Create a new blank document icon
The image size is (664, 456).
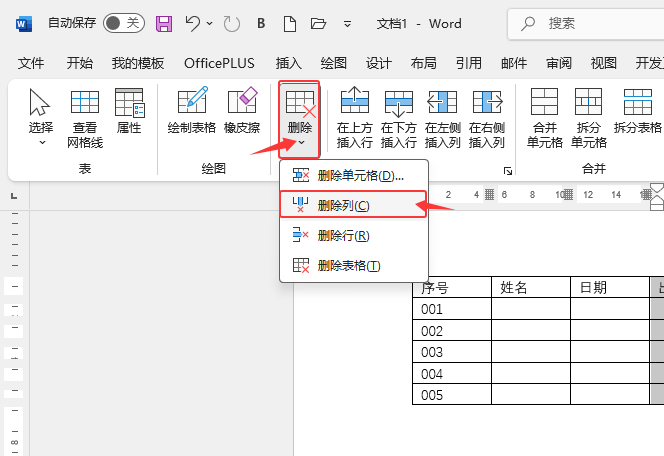[290, 24]
